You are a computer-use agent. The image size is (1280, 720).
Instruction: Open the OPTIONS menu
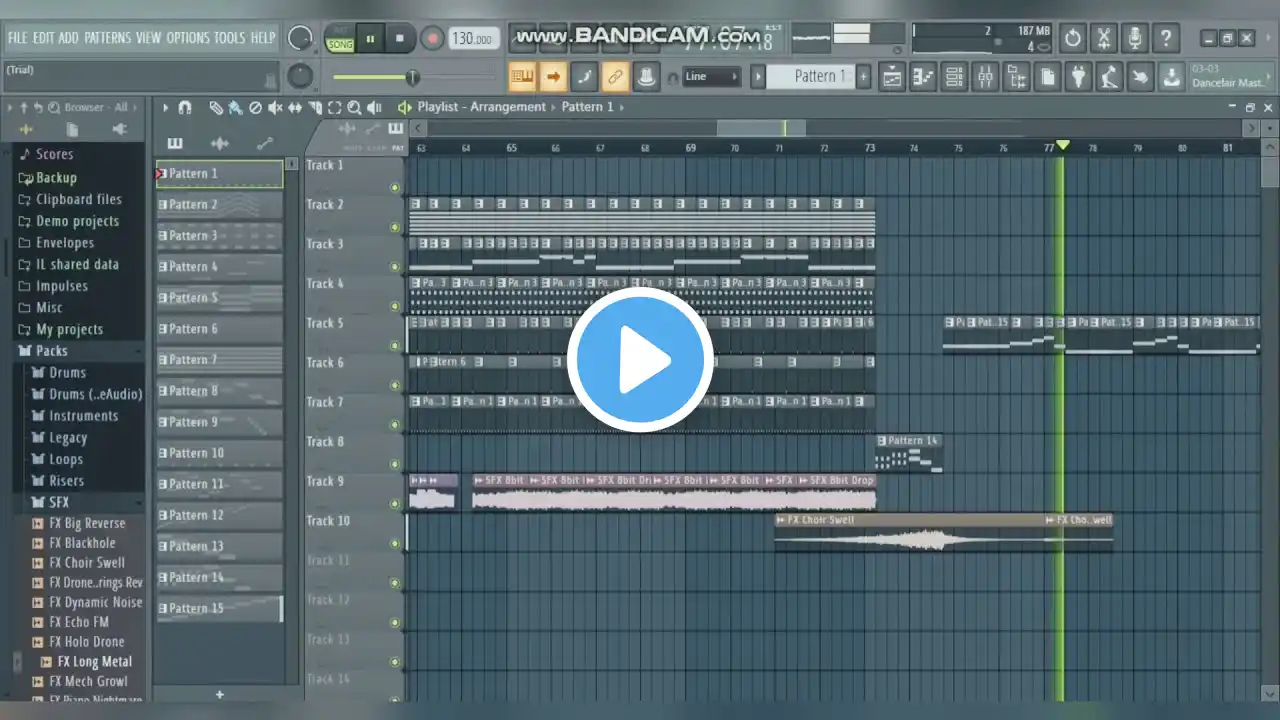coord(188,38)
